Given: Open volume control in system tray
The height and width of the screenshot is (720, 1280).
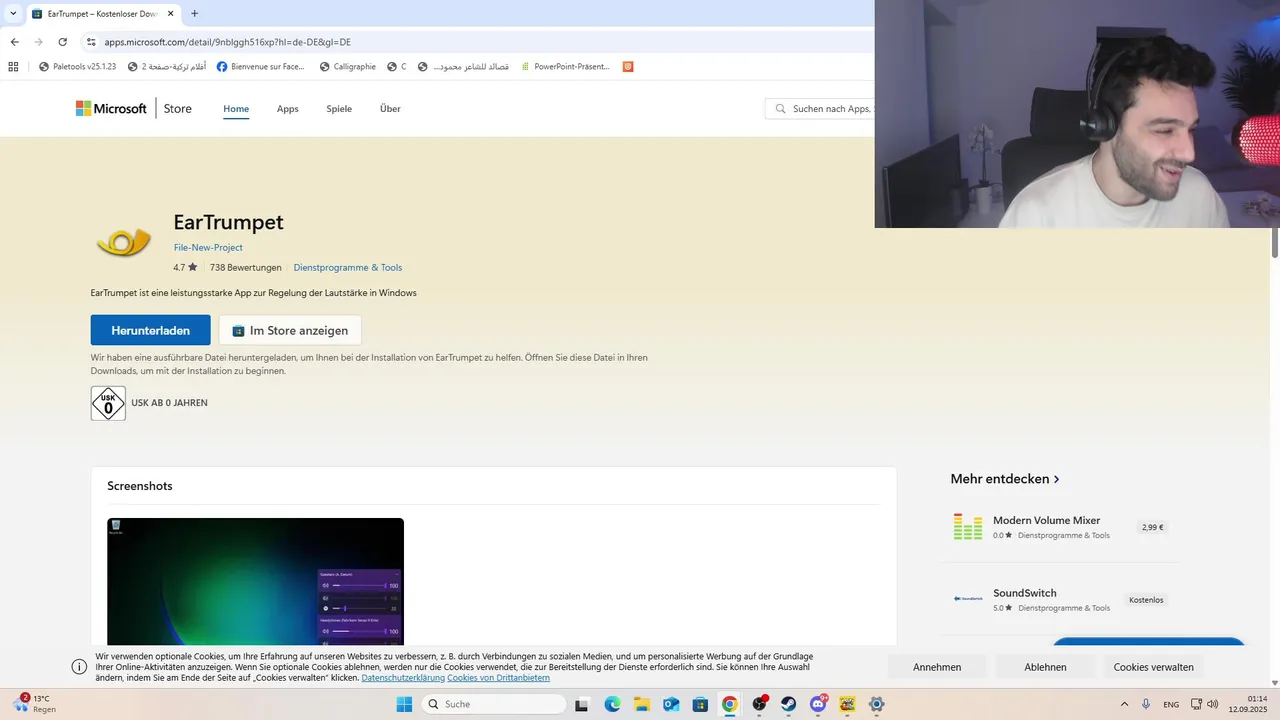Looking at the screenshot, I should coord(1213,704).
